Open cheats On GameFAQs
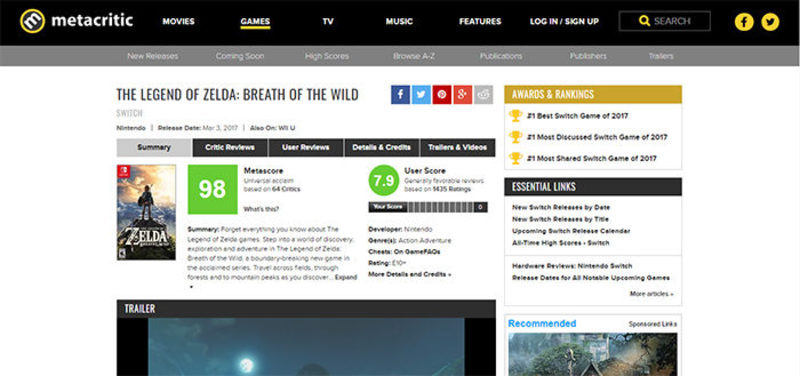The width and height of the screenshot is (800, 376). (417, 252)
